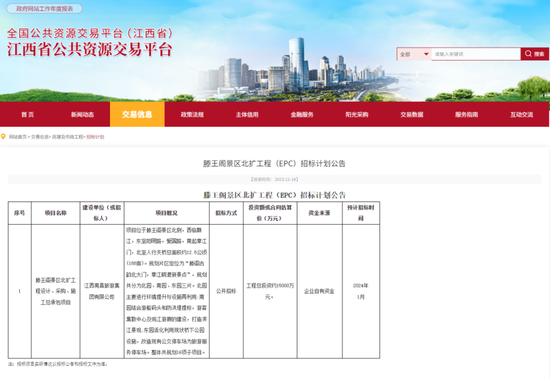The image size is (550, 379).
Task: Expand the 全部 search category dropdown
Action: [x=414, y=54]
